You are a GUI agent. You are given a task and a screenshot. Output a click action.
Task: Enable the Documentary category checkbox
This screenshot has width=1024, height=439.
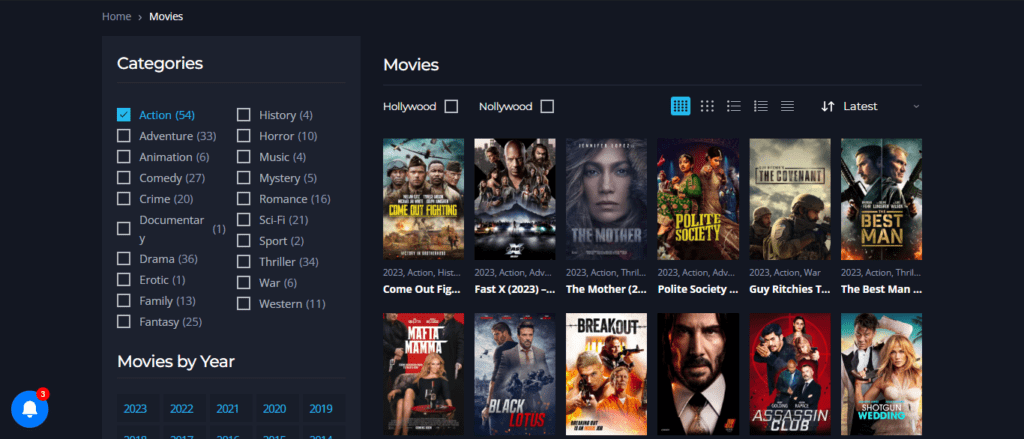123,229
